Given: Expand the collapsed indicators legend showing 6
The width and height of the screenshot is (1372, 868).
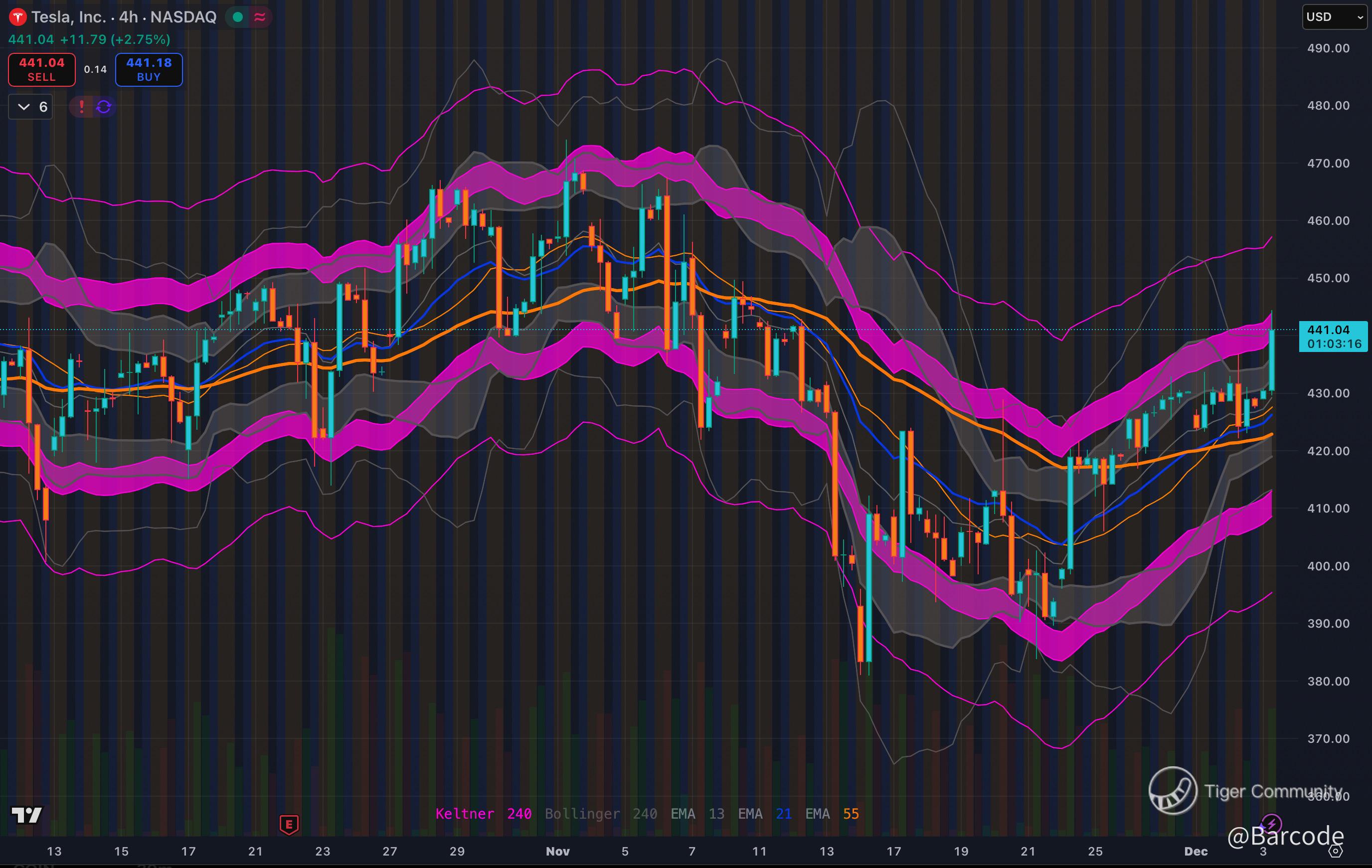Looking at the screenshot, I should click(x=31, y=107).
